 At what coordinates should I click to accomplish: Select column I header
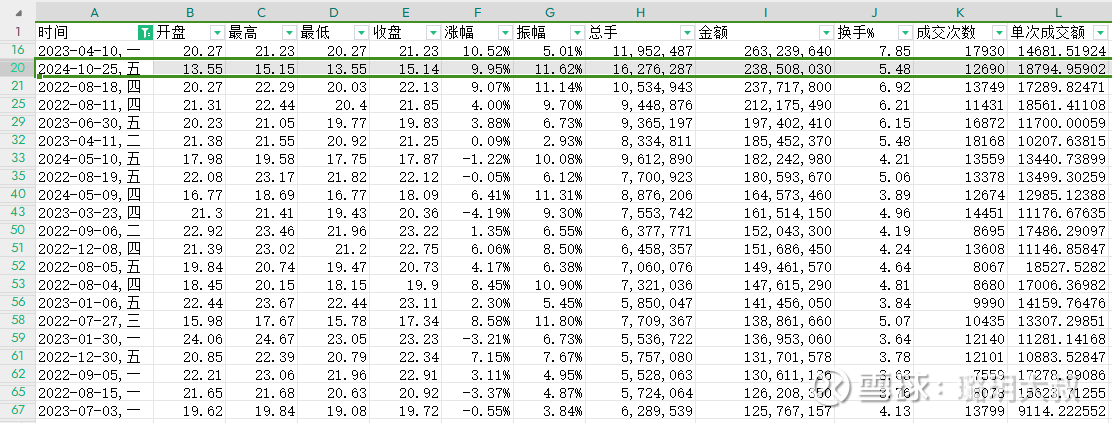click(x=765, y=12)
